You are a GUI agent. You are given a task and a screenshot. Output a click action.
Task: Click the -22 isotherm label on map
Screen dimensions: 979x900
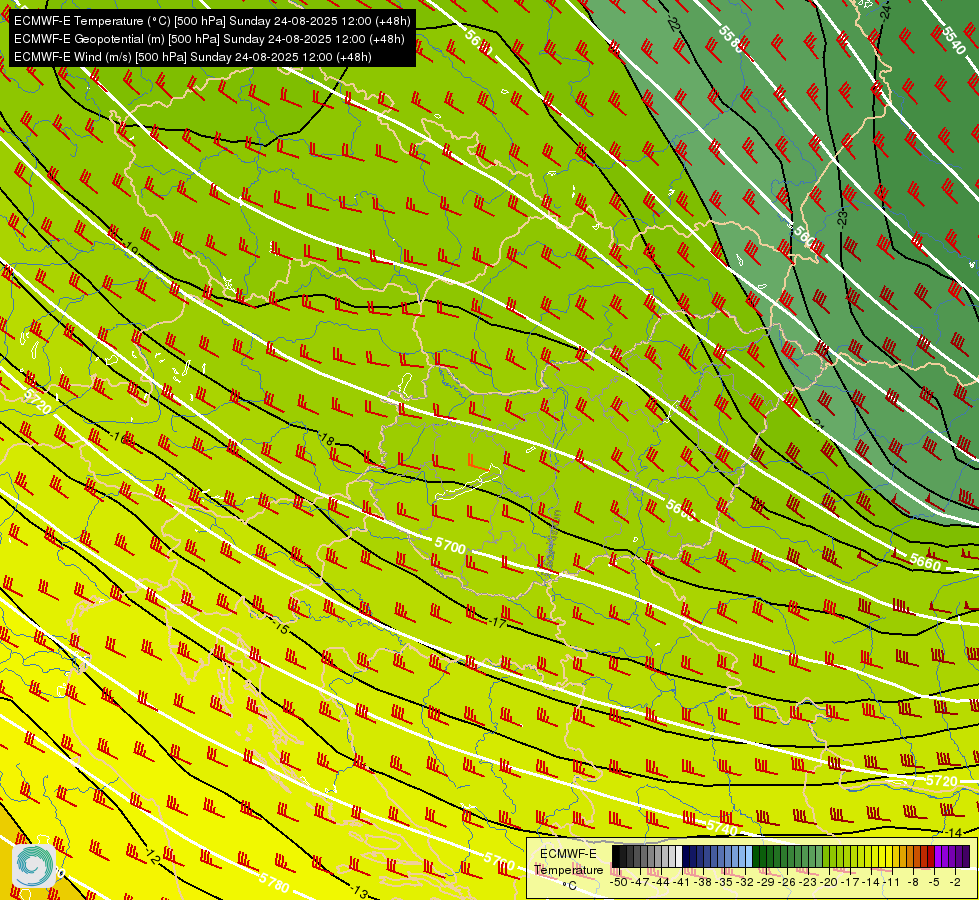(673, 24)
